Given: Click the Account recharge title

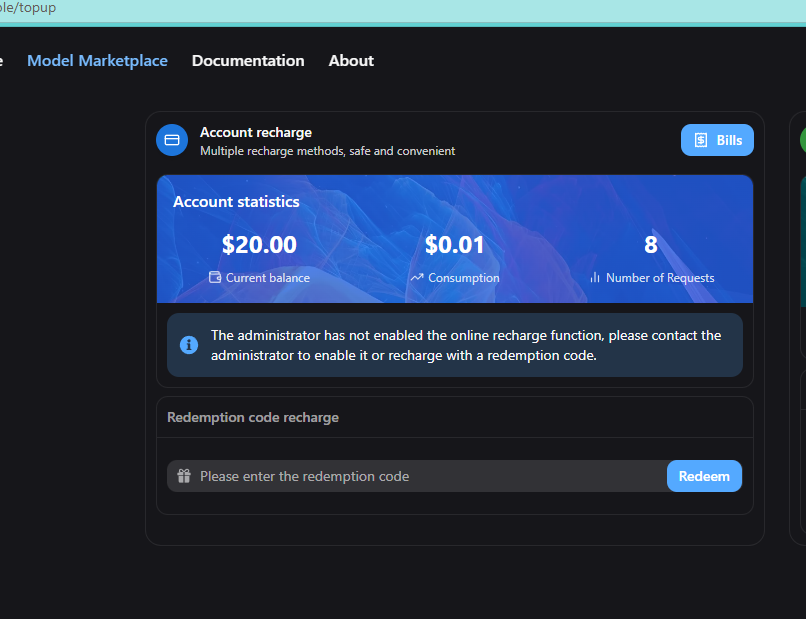Looking at the screenshot, I should (256, 133).
